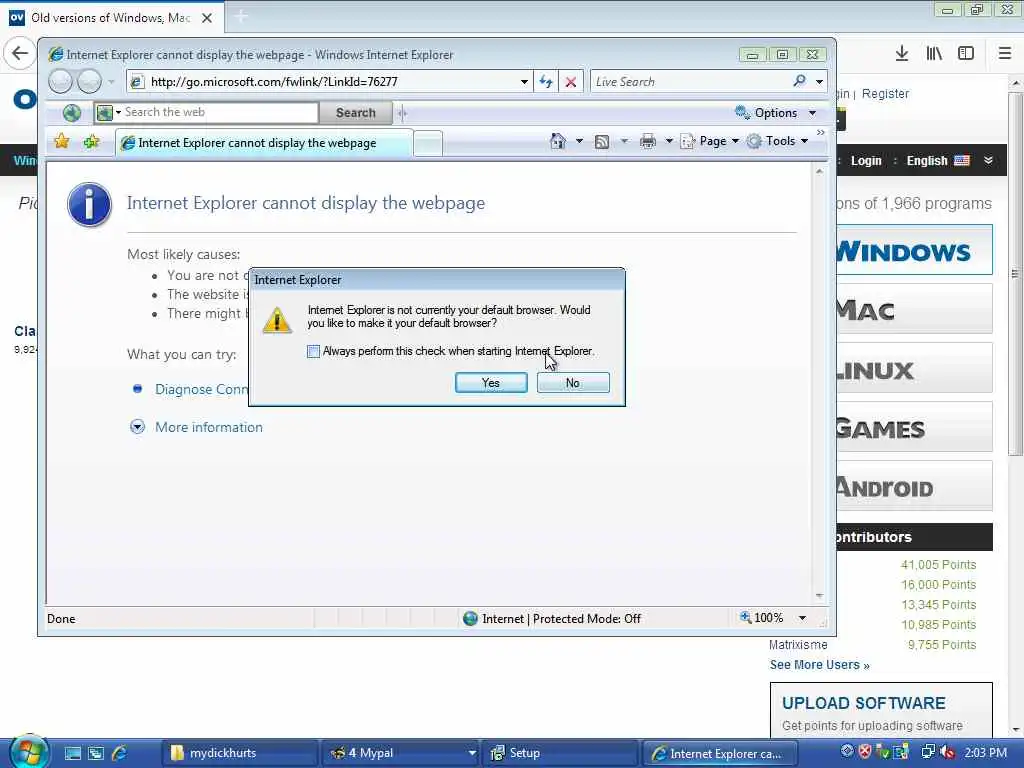
Task: Click the Windows Start orb
Action: pos(27,752)
